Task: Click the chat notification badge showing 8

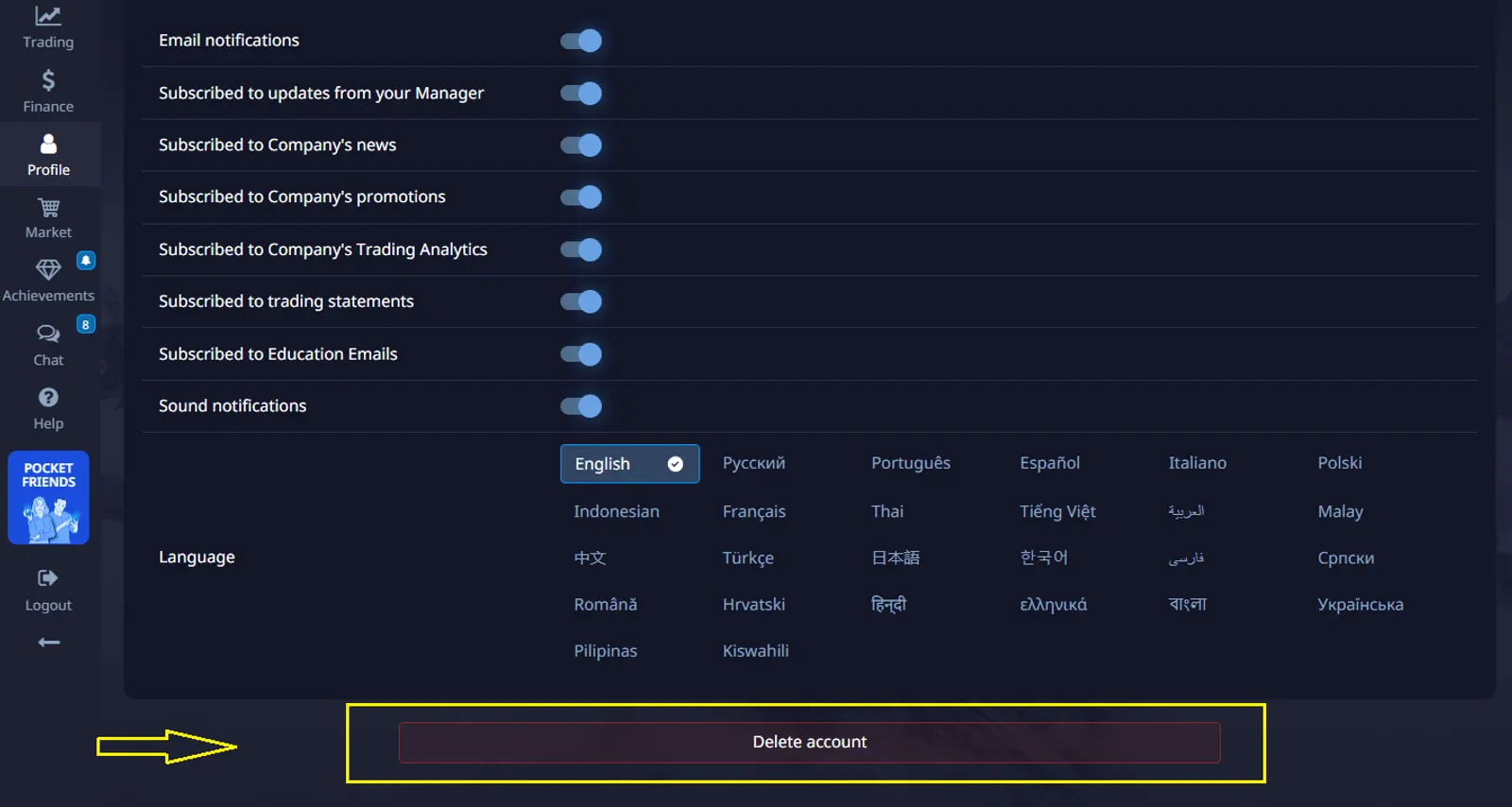Action: click(85, 325)
